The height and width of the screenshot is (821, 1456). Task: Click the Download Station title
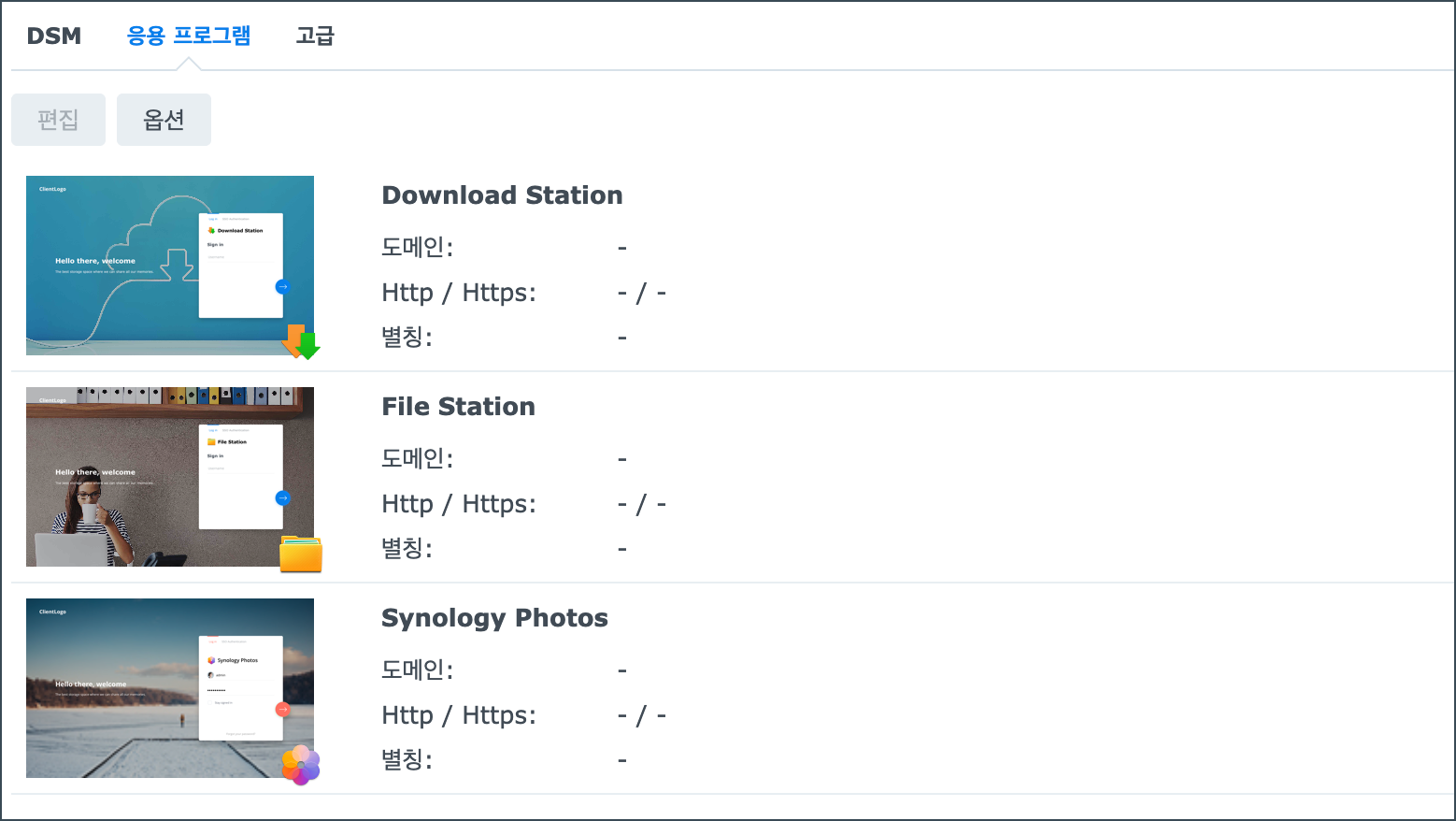(x=502, y=195)
